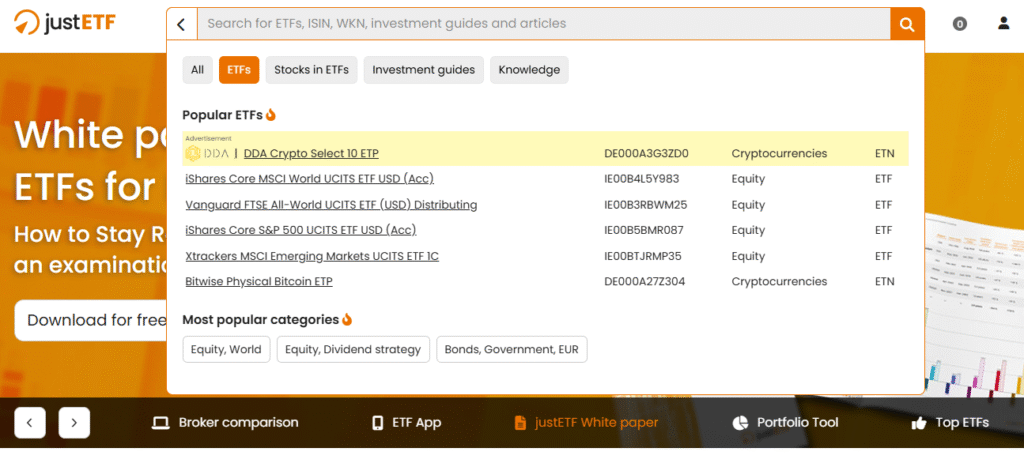Choose the Equity, Dividend strategy category
Screen dimensions: 1024x467
click(353, 349)
